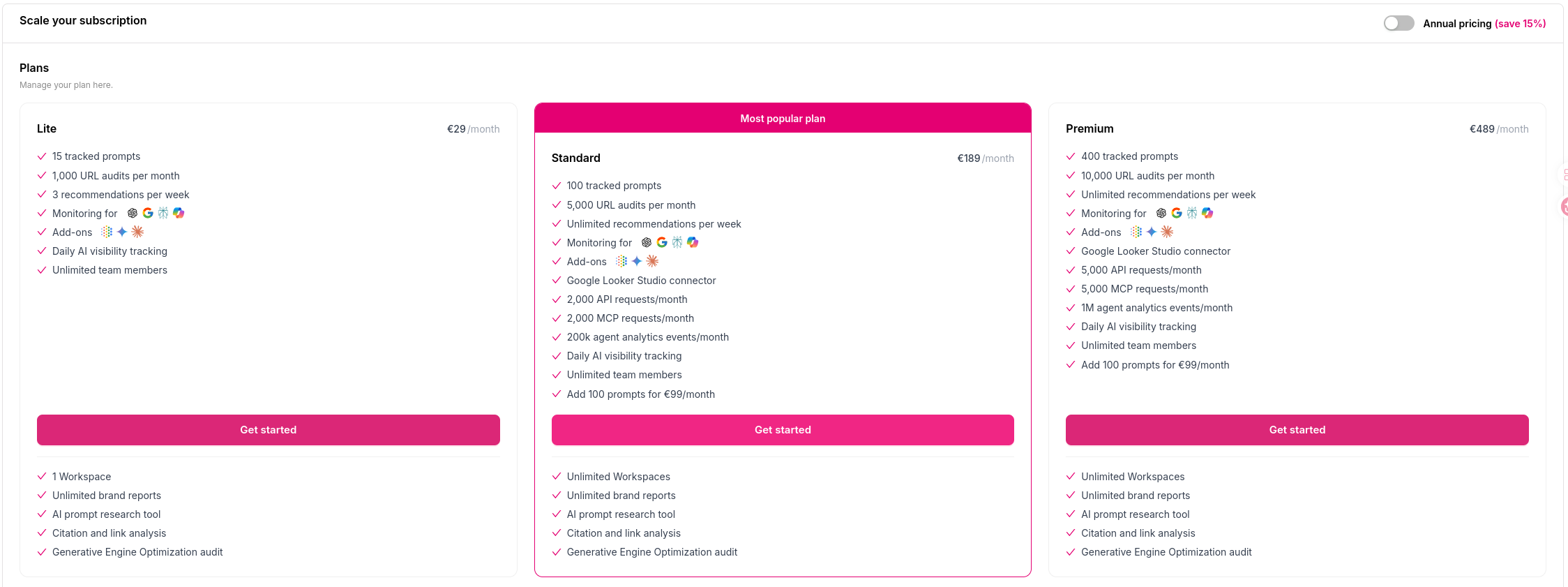Click the Premium plan title
This screenshot has width=1568, height=587.
(x=1090, y=128)
